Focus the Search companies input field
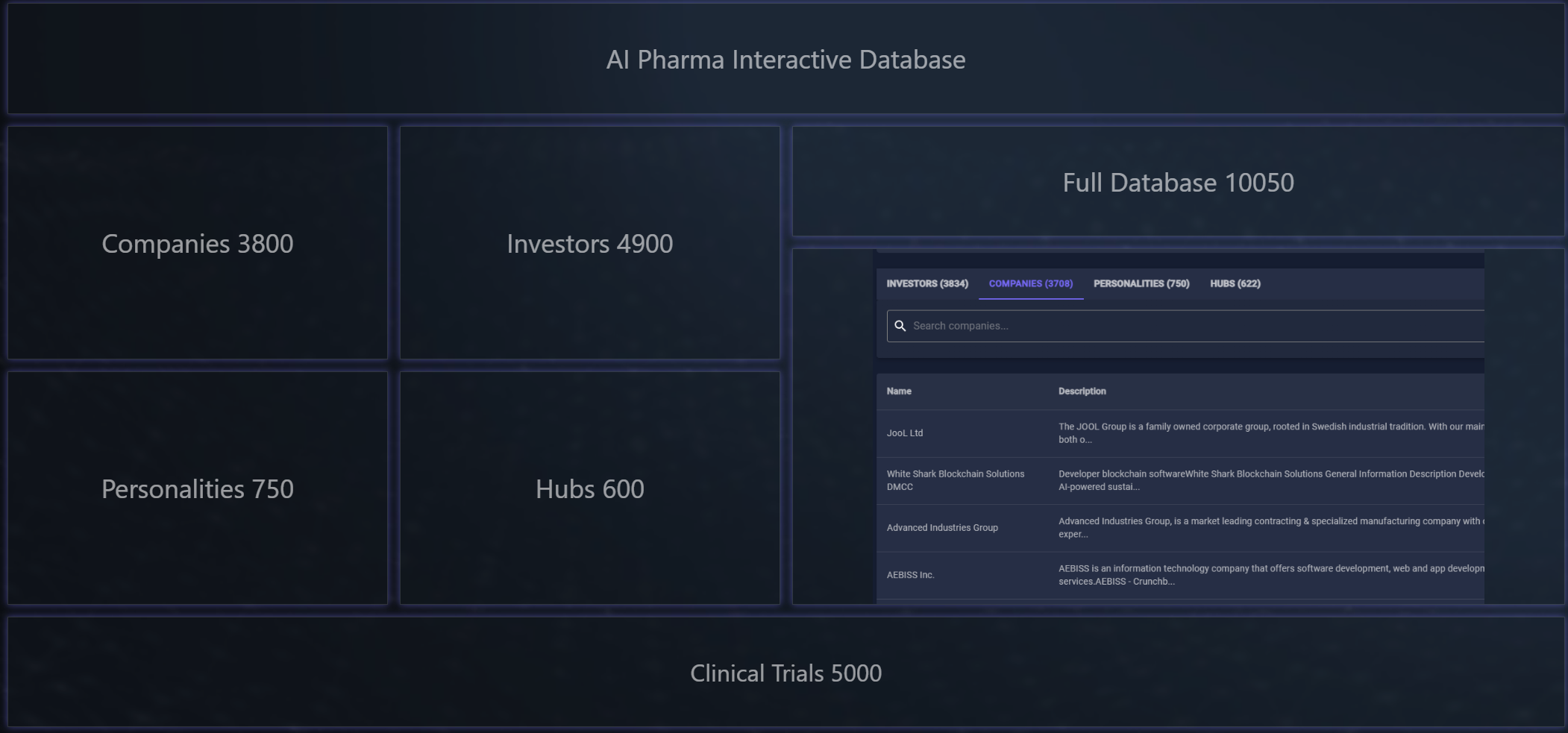 [1194, 326]
